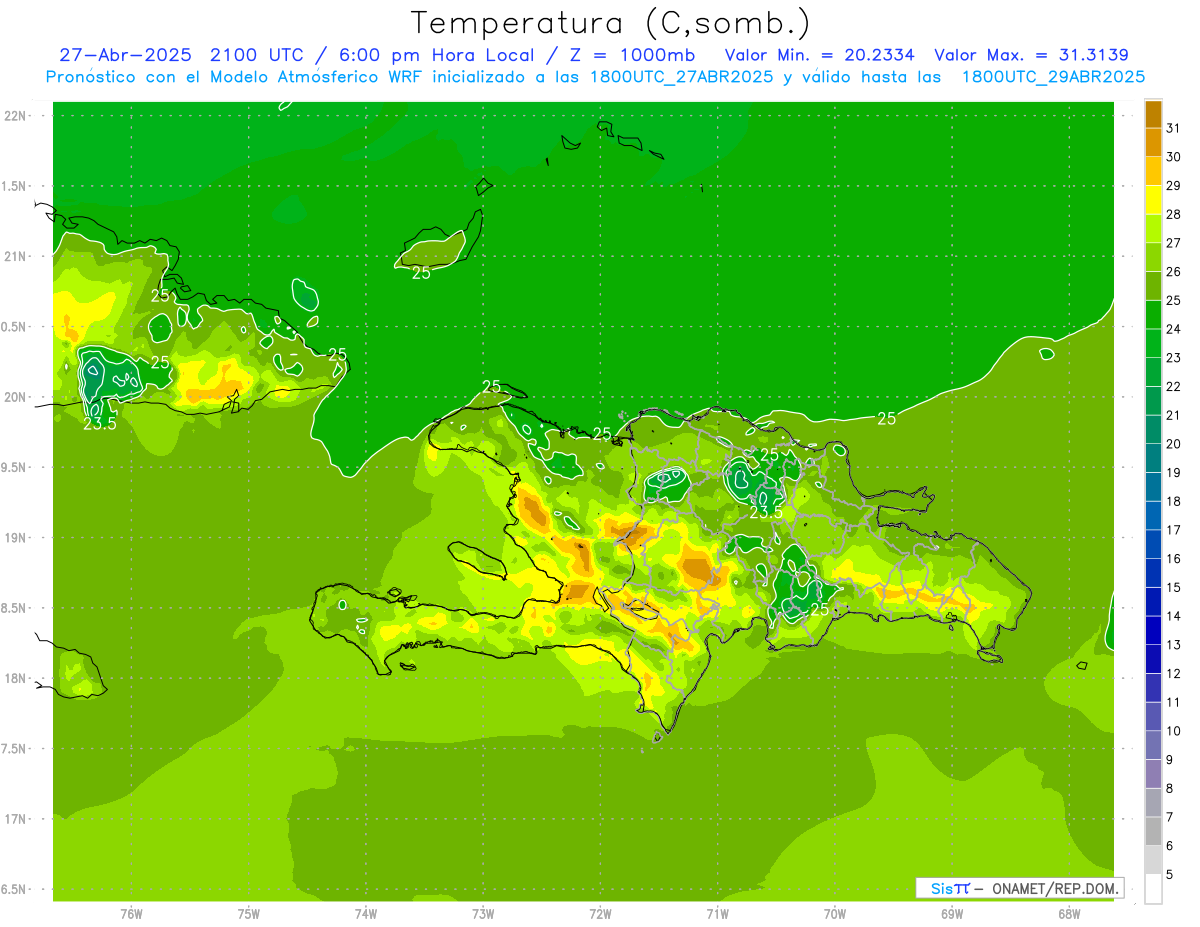Click the '70W' longitude axis label
Image resolution: width=1200 pixels, height=927 pixels.
835,914
